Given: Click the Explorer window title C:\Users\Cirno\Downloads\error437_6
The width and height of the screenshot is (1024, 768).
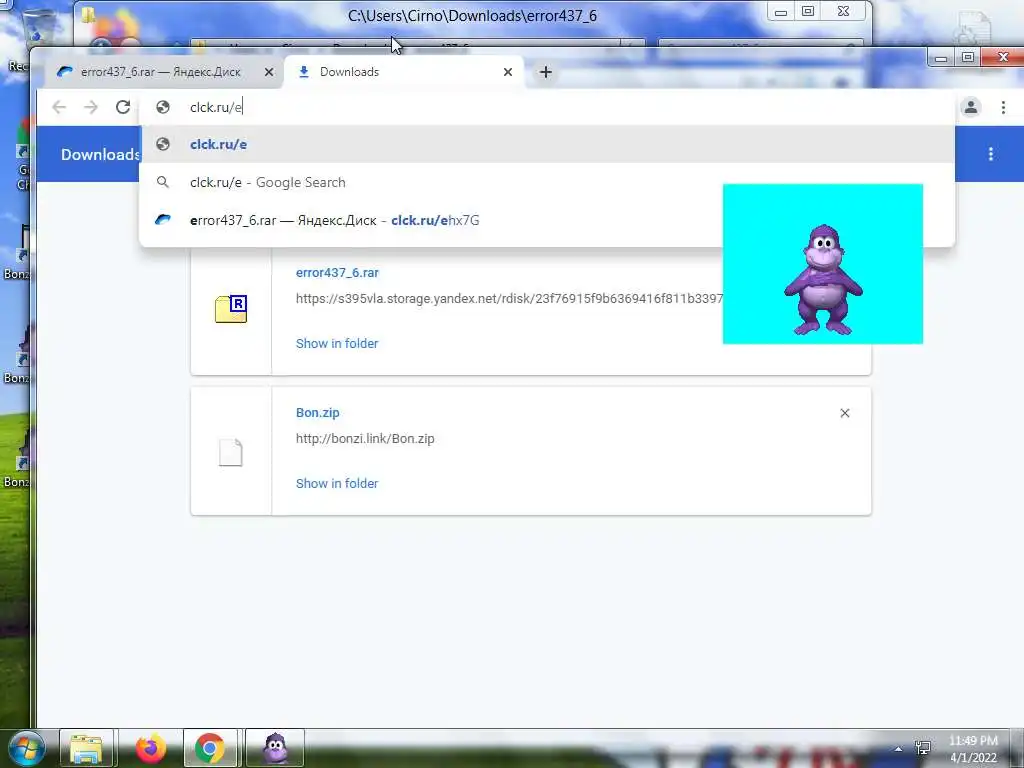Looking at the screenshot, I should (x=472, y=16).
